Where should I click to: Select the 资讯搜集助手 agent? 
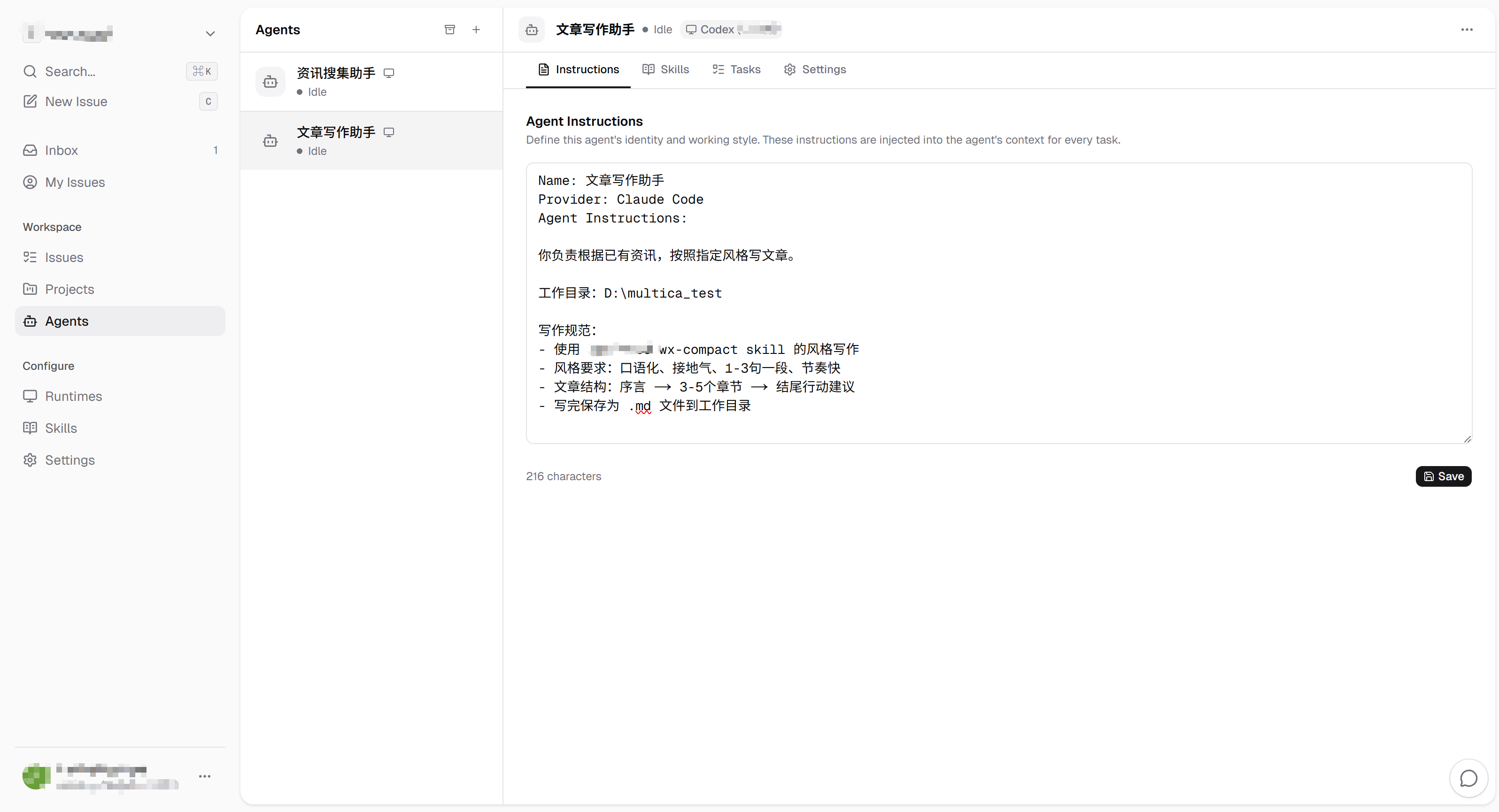371,81
